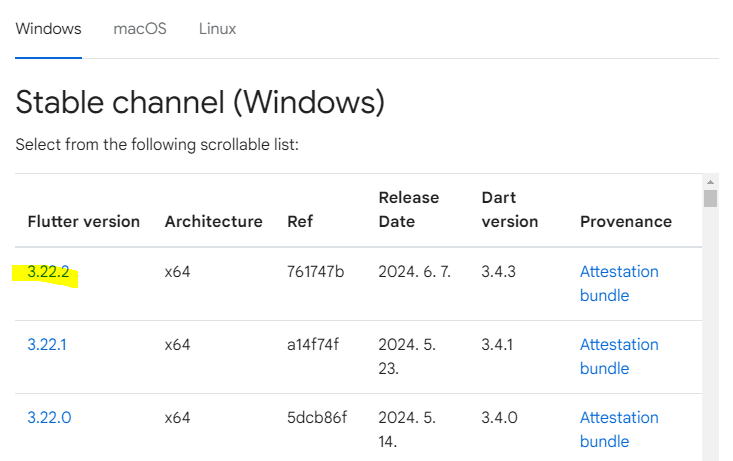Click the Stable channel (Windows) heading

[200, 102]
